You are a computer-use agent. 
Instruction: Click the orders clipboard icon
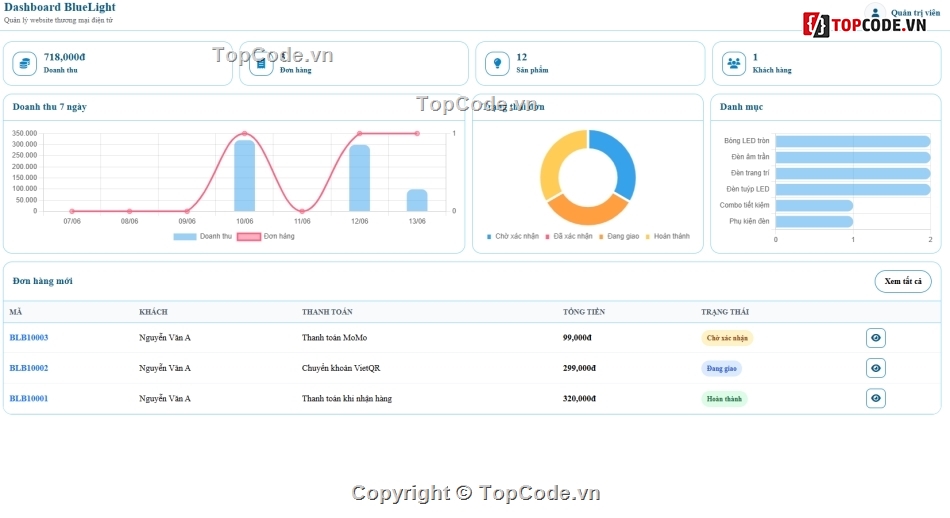tap(261, 63)
